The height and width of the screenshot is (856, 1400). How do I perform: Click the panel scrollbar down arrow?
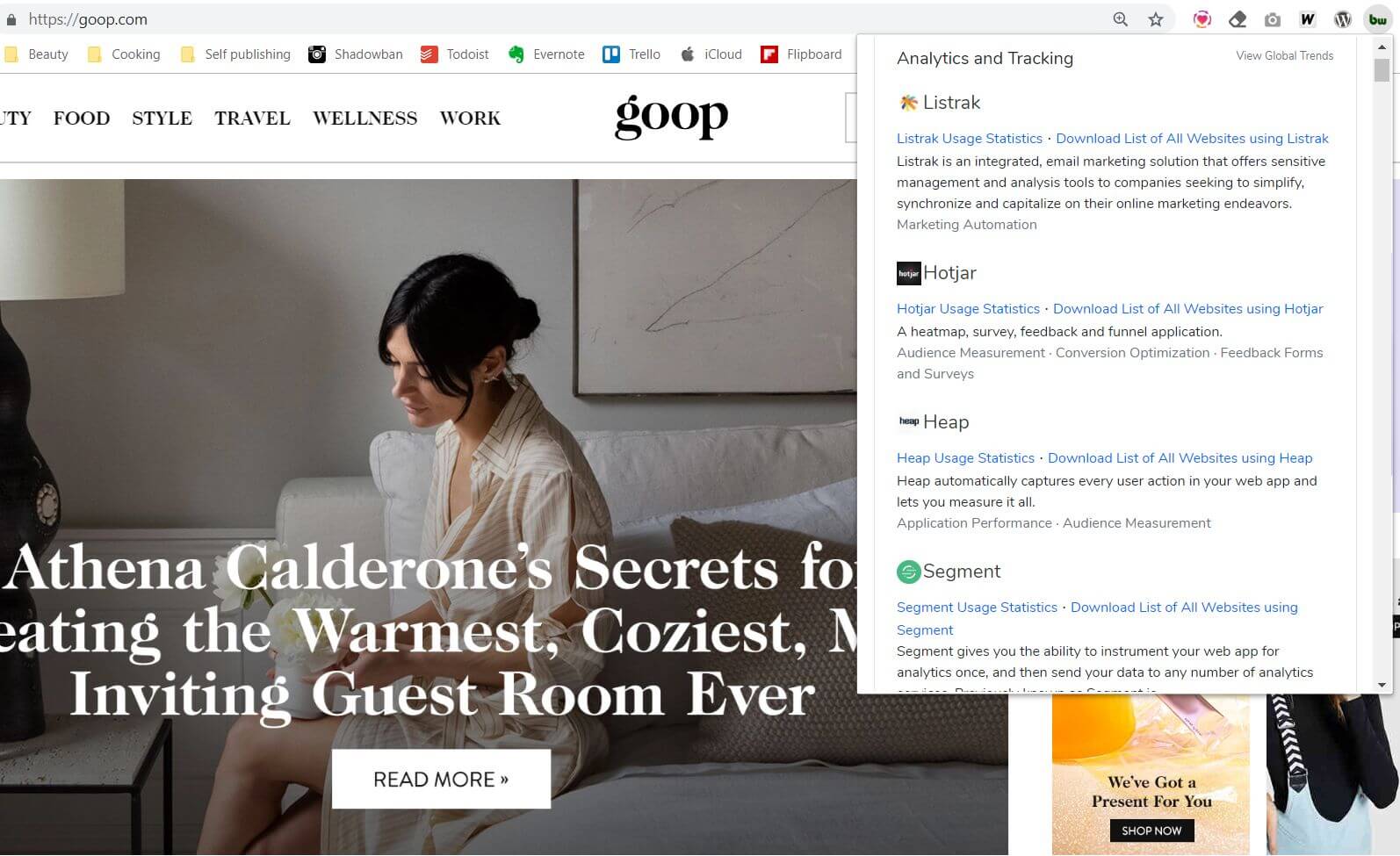(x=1382, y=685)
